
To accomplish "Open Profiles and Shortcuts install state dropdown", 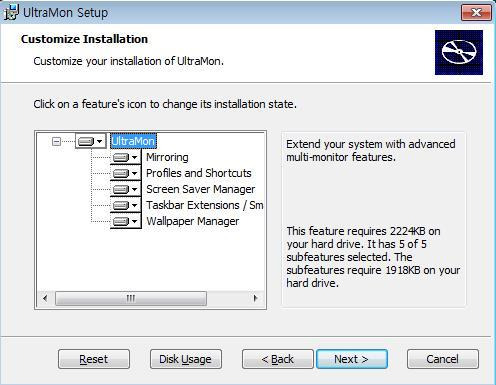I will [x=126, y=173].
